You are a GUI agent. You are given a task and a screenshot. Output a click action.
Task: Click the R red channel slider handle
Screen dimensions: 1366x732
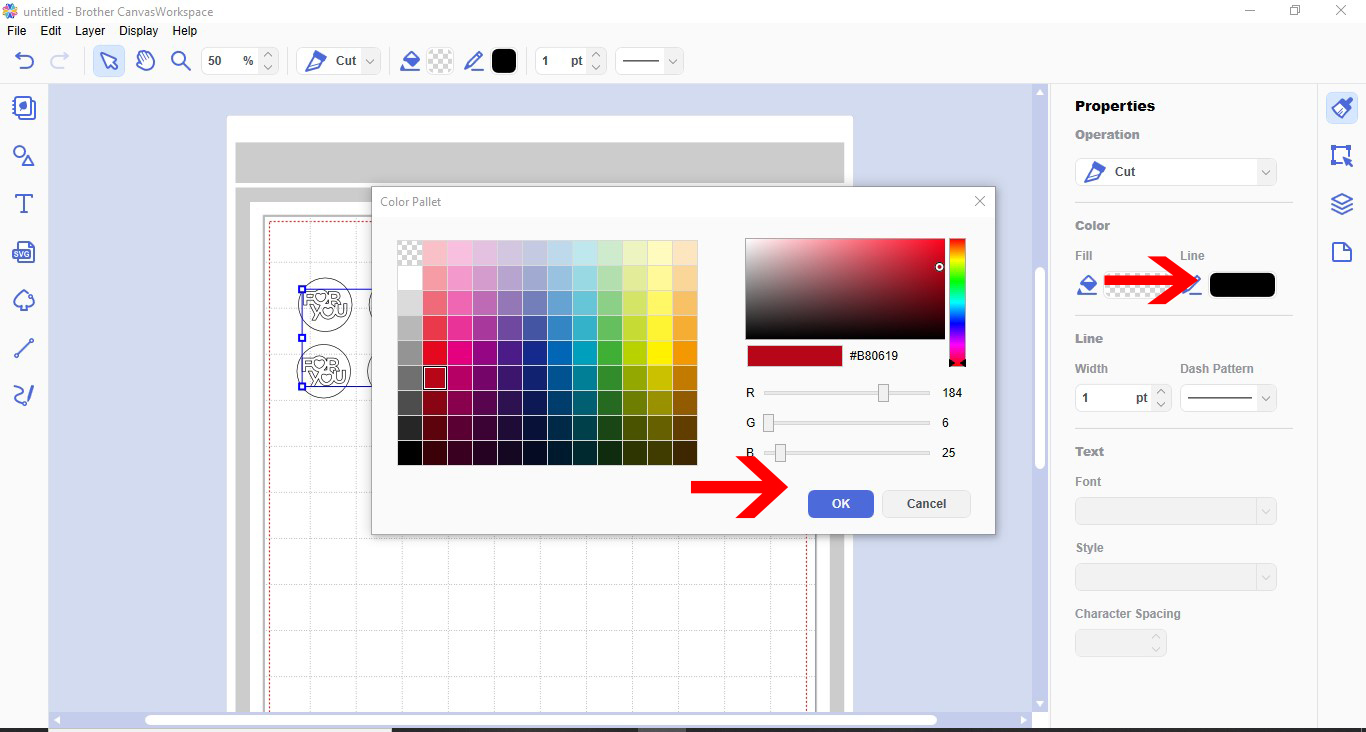coord(883,393)
